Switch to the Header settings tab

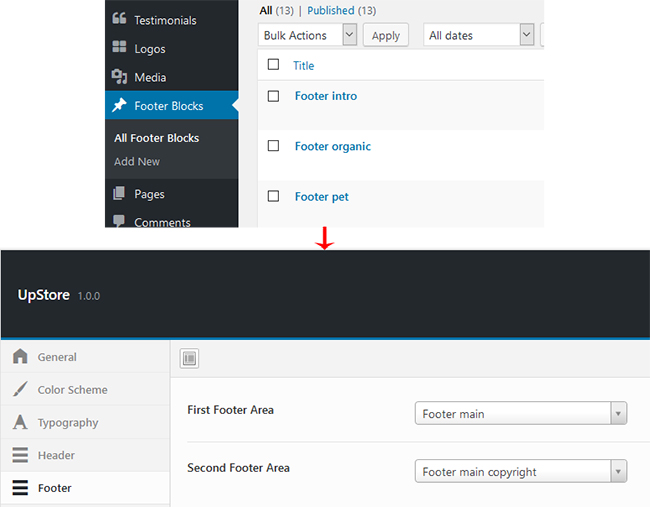click(x=56, y=456)
